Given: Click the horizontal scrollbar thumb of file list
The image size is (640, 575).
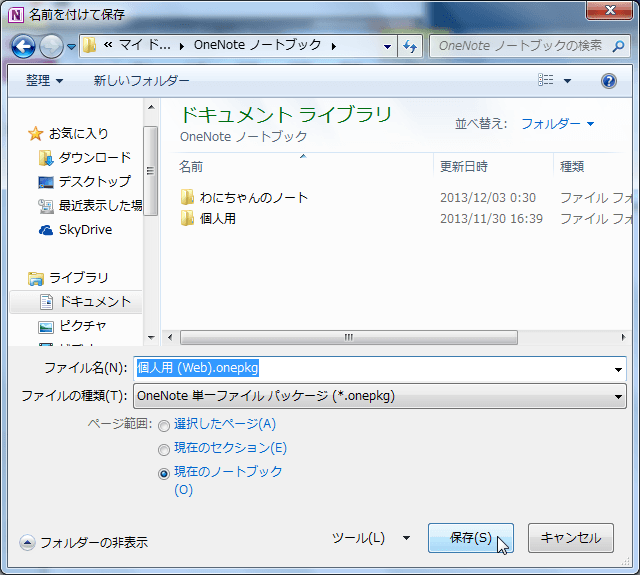Looking at the screenshot, I should click(x=349, y=337).
